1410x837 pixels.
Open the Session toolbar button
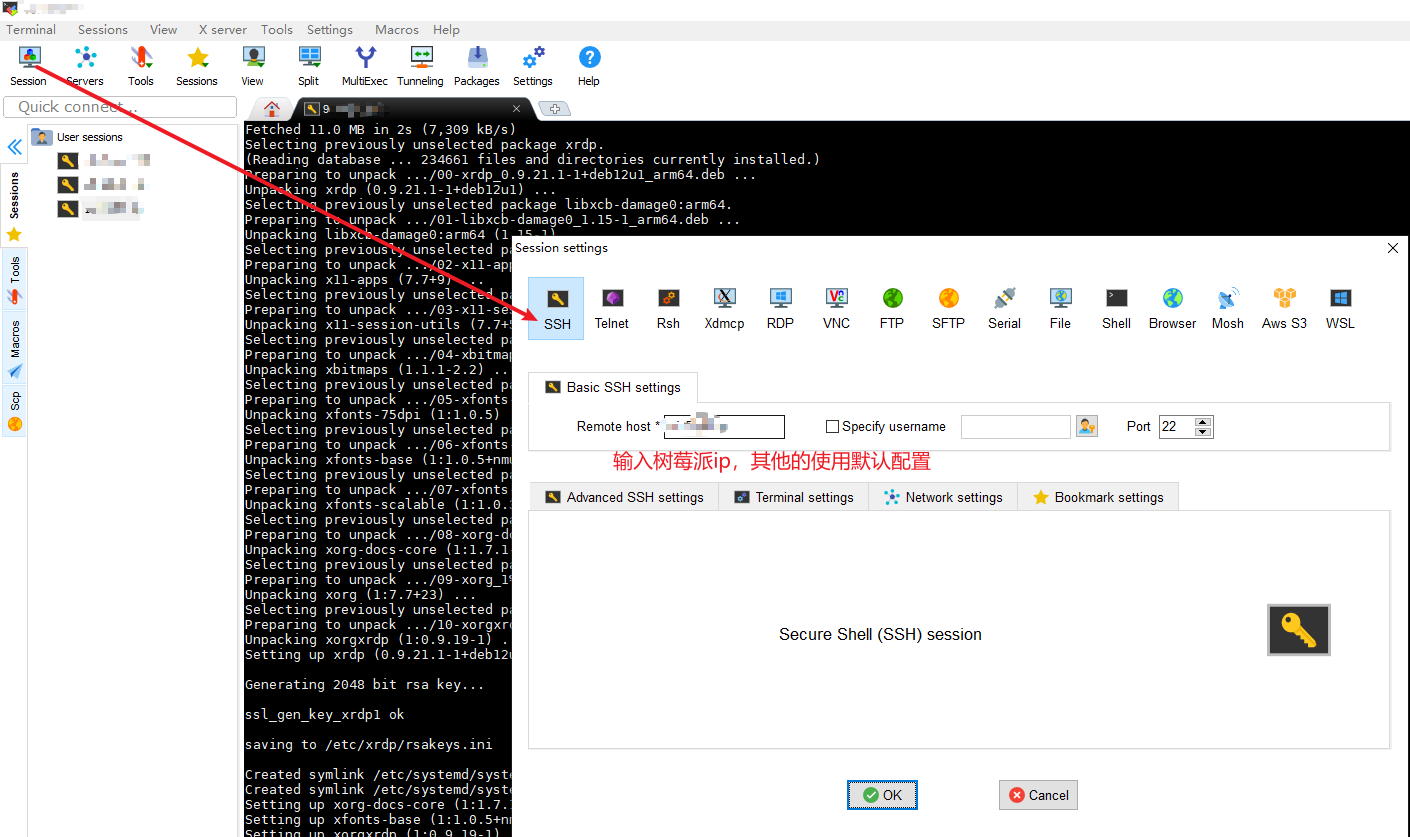pyautogui.click(x=29, y=66)
